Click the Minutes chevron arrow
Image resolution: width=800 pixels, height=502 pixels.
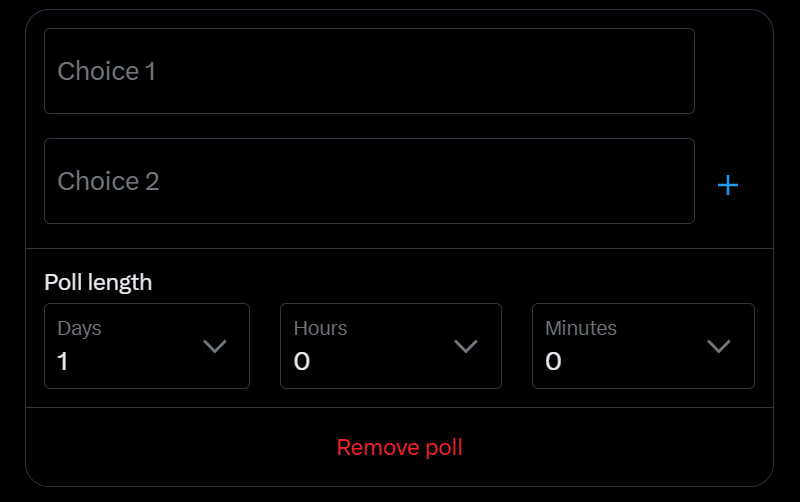719,346
